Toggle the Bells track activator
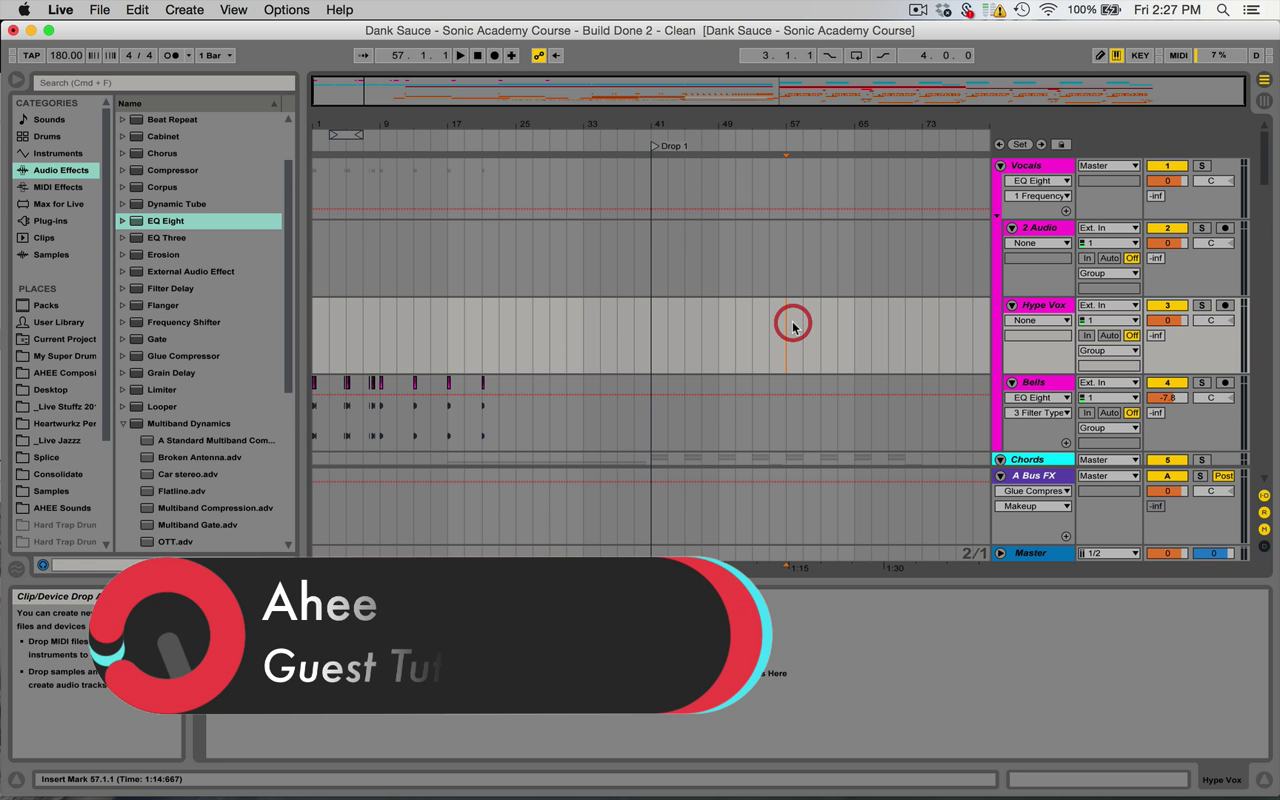 [1166, 383]
